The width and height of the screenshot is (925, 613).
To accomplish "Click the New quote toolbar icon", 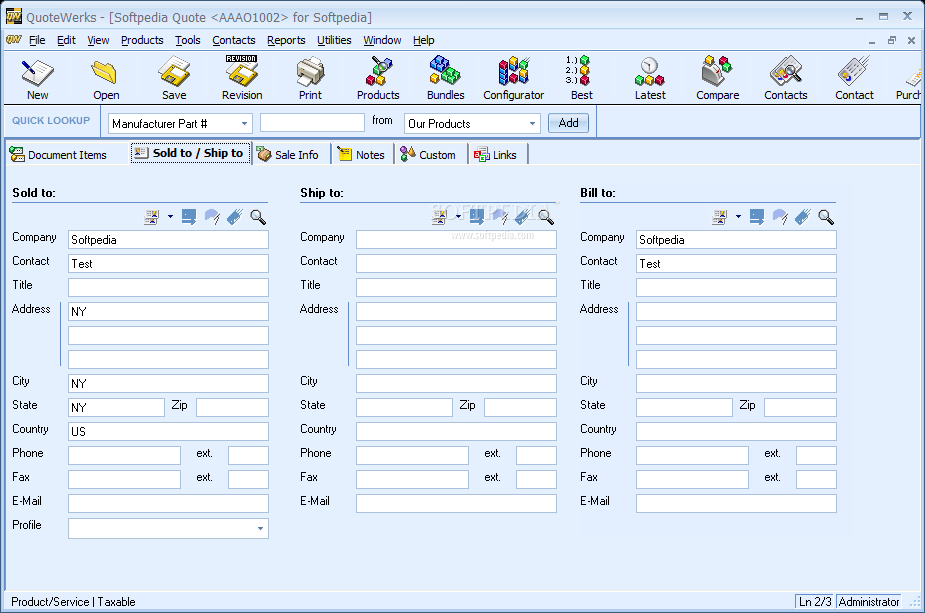I will [x=37, y=79].
